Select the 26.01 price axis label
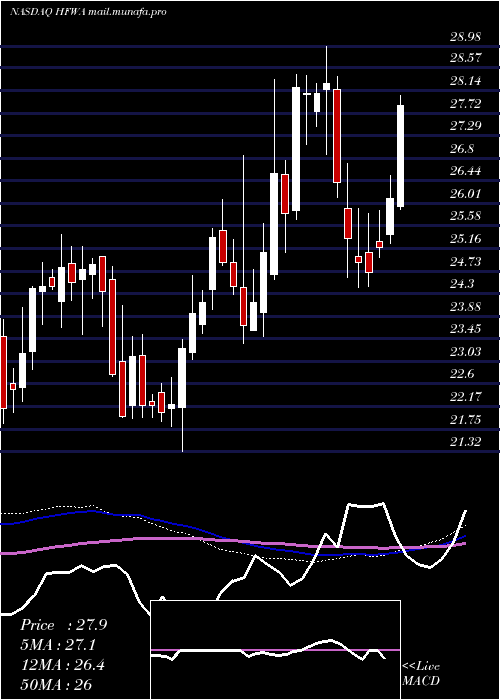500x700 pixels. [x=466, y=194]
